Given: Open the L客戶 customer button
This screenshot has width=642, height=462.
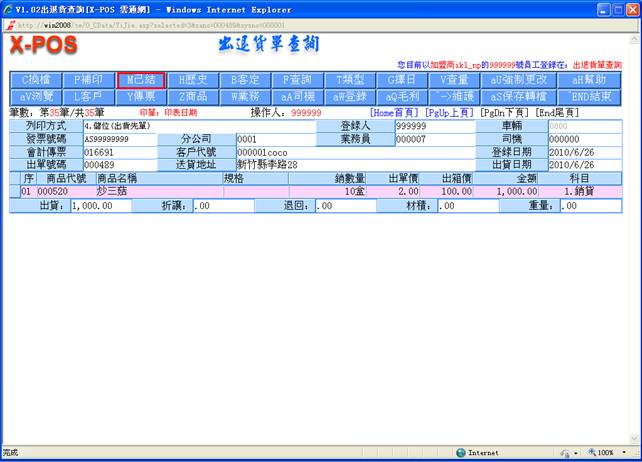Looking at the screenshot, I should point(88,96).
